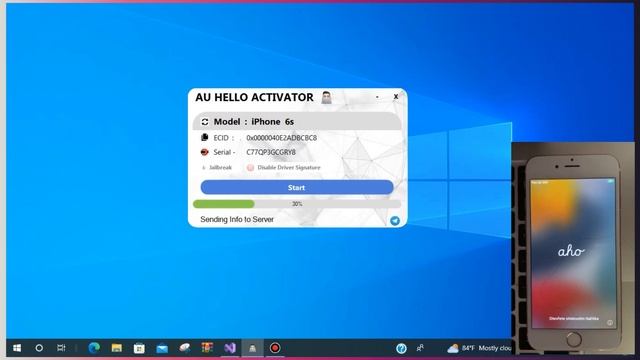Click the refresh icon beside Model
The height and width of the screenshot is (360, 640).
(x=205, y=122)
